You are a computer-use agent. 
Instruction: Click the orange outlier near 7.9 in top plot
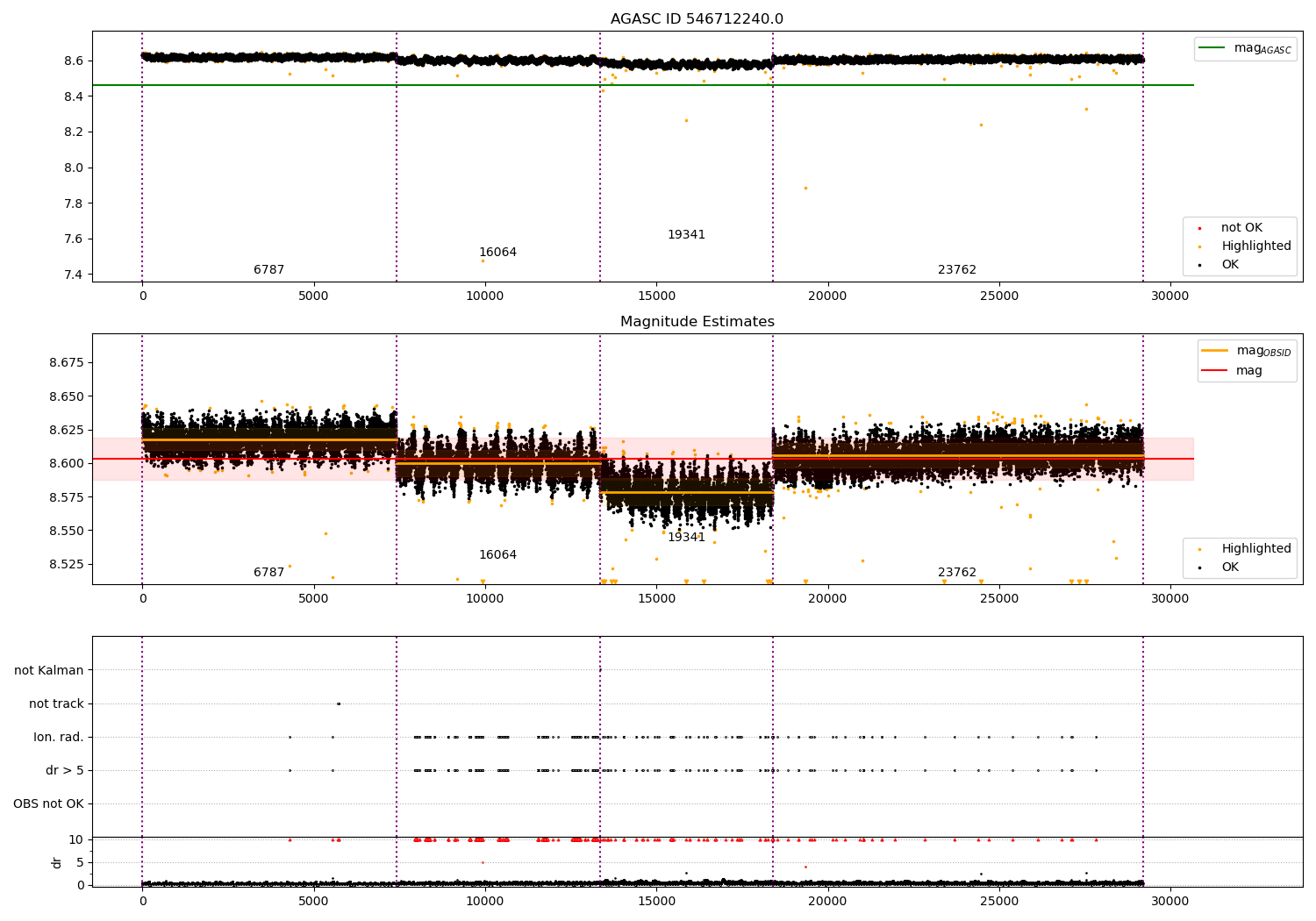[805, 188]
